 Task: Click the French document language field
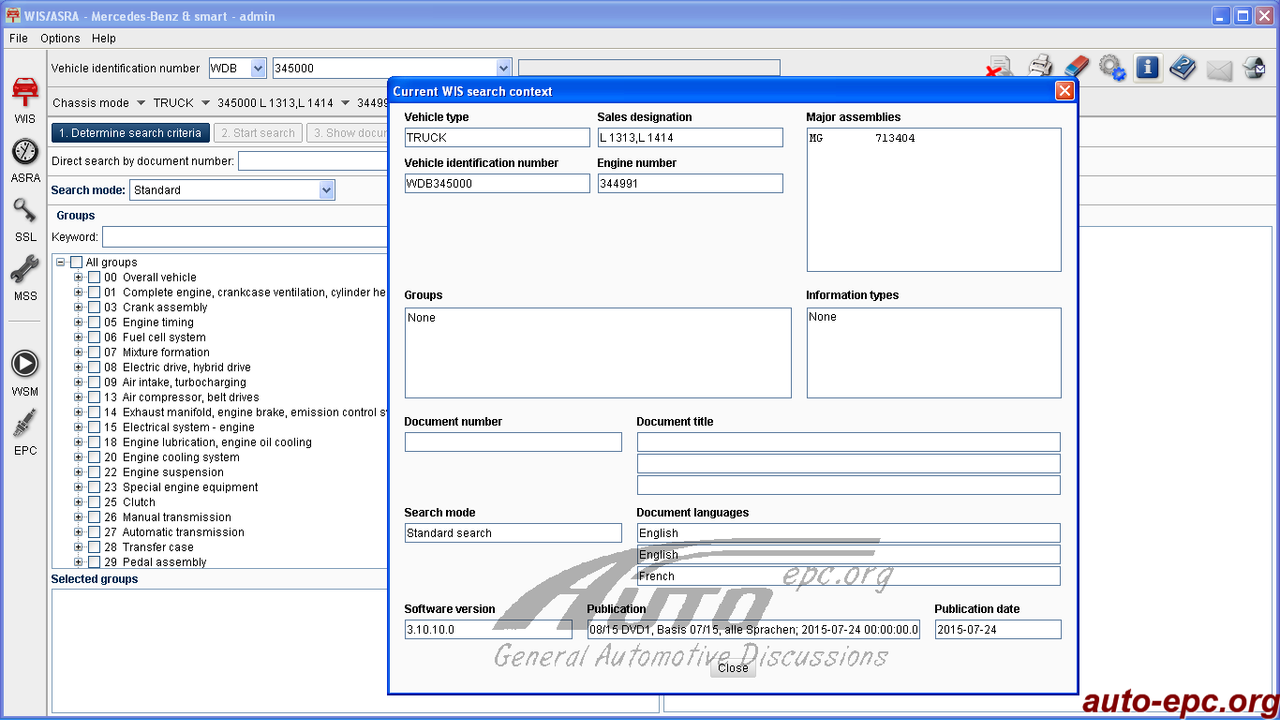click(x=848, y=576)
